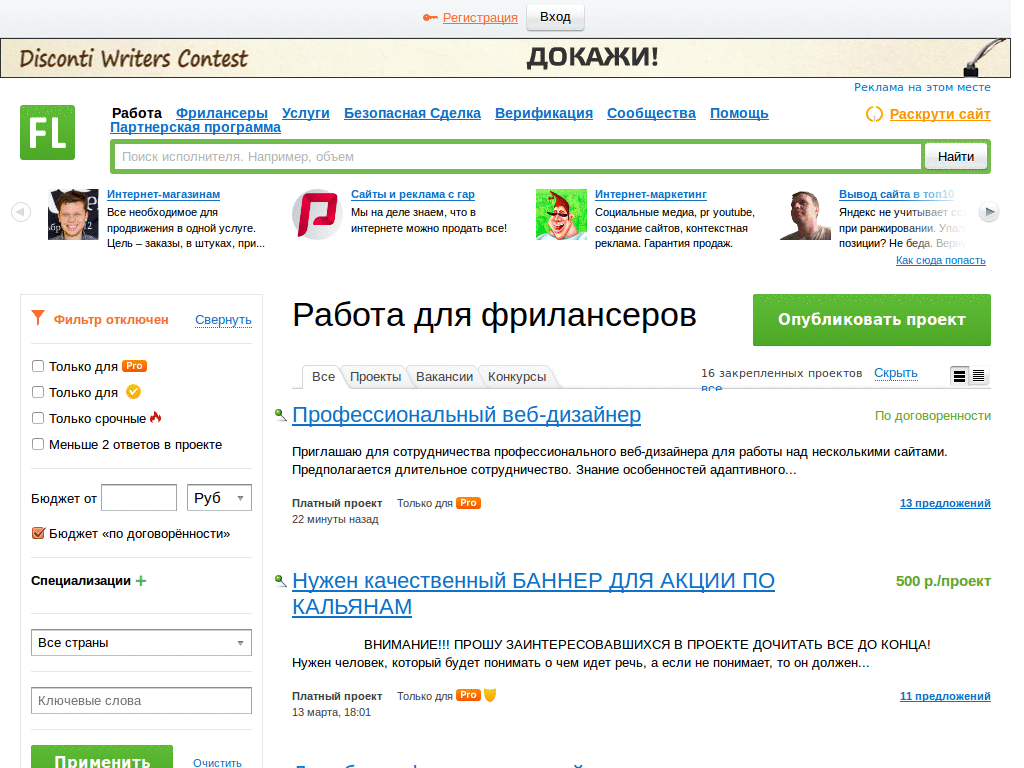Click the Pro badge on the banner project
The image size is (1024, 768).
click(x=467, y=695)
